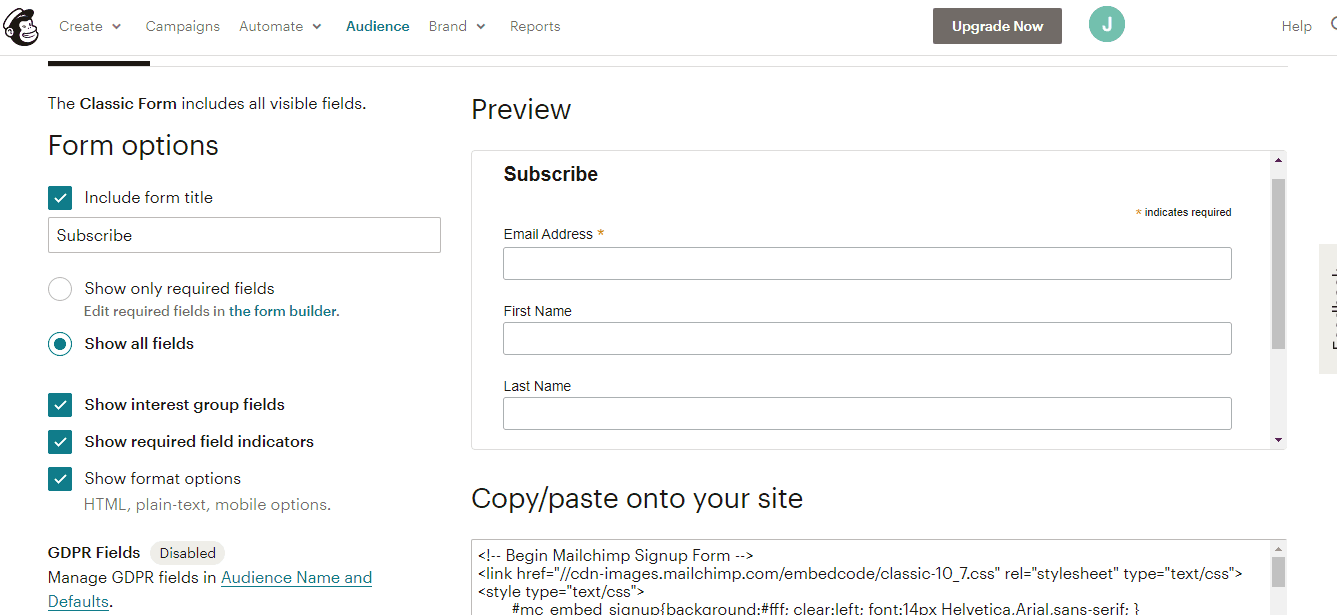
Task: Open the Reports section
Action: 534,26
